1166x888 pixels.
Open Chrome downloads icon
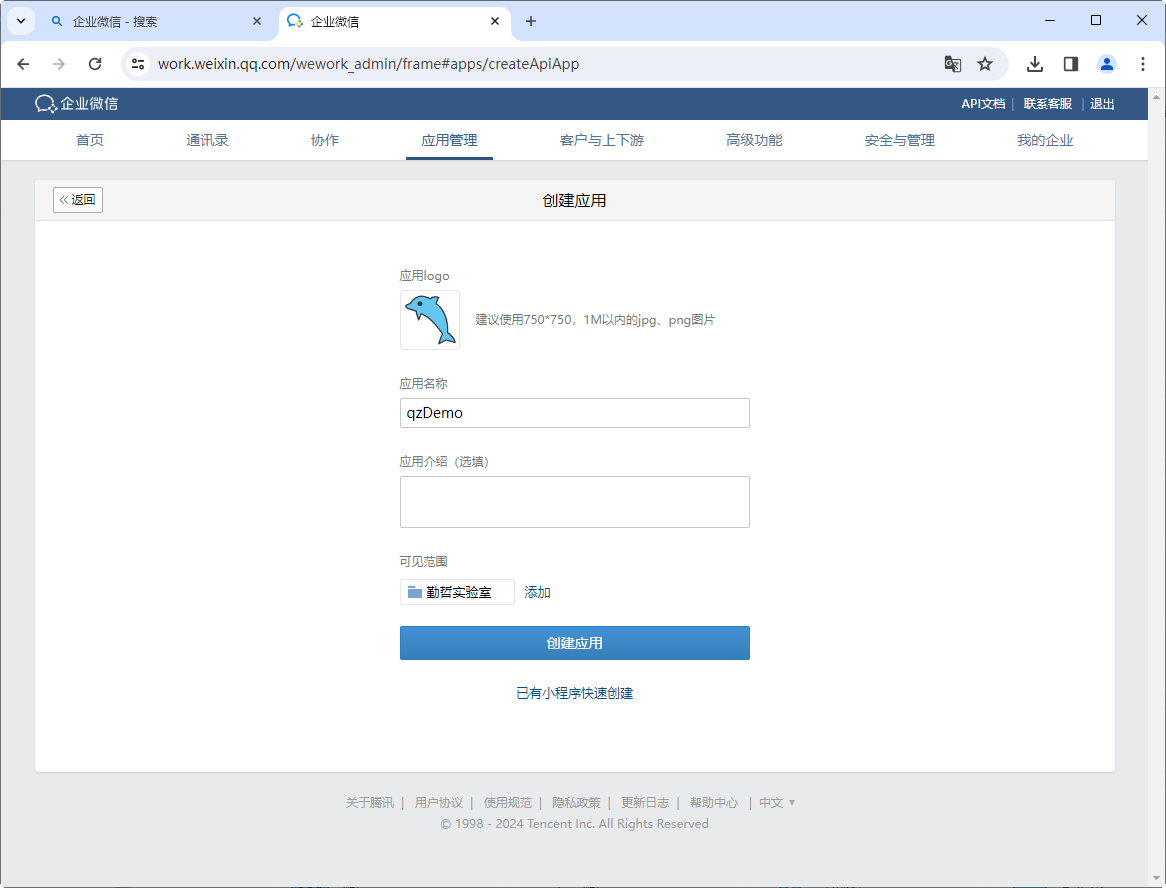(x=1035, y=64)
